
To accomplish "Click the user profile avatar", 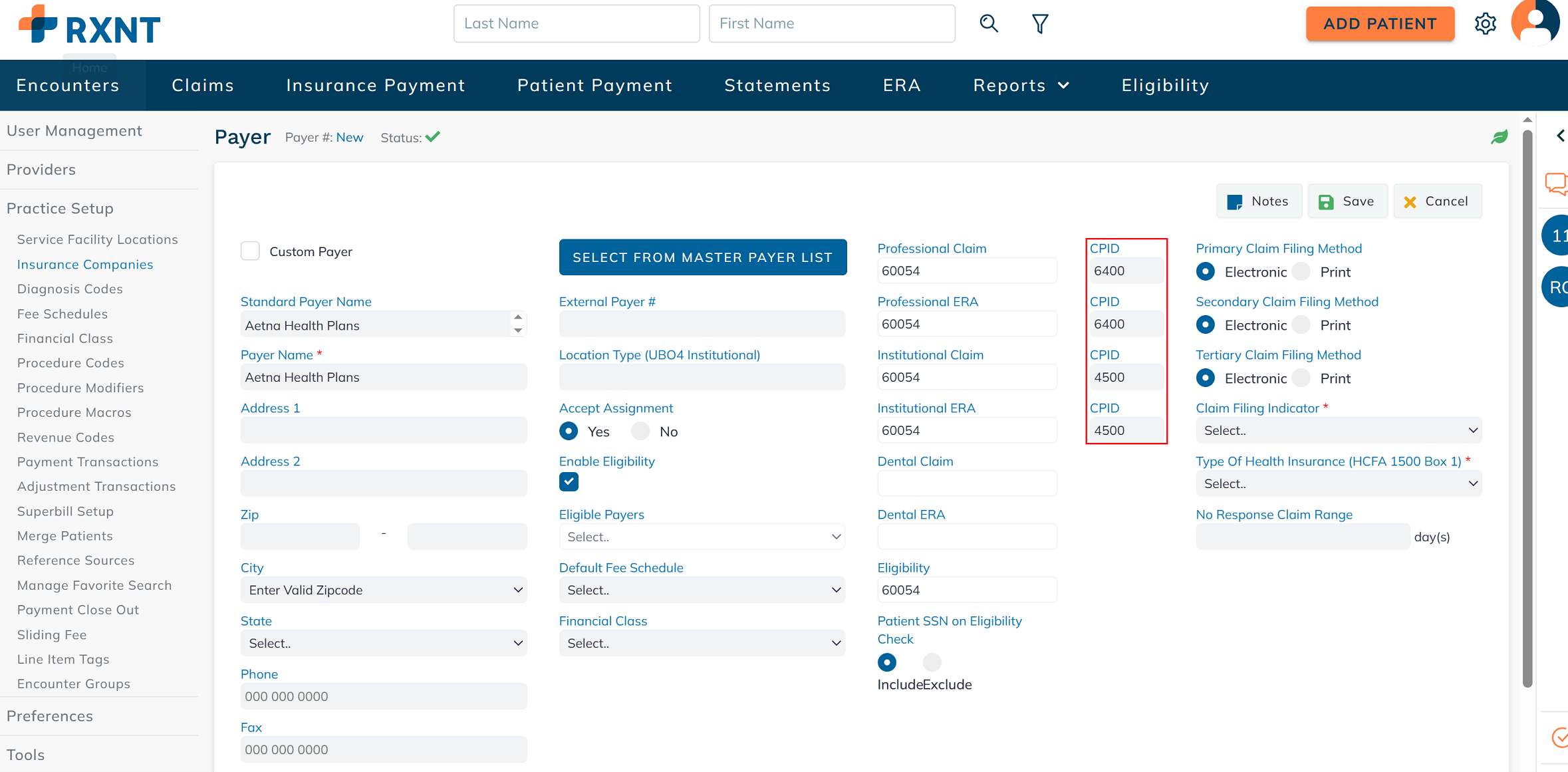I will click(1535, 23).
